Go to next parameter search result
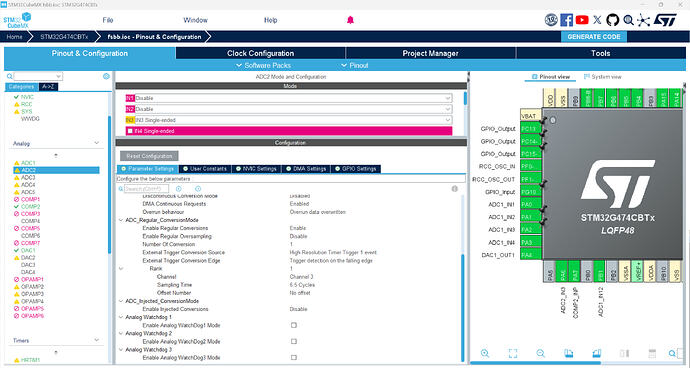 click(x=198, y=189)
